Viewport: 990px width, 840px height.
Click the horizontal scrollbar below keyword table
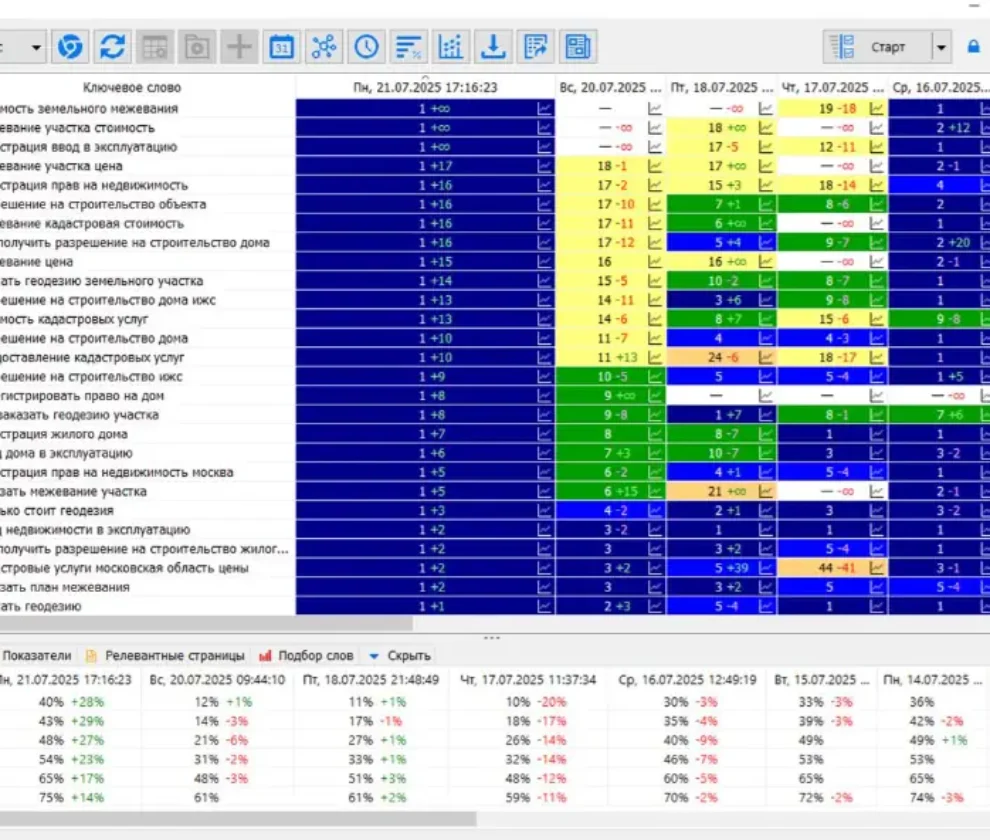coord(206,623)
